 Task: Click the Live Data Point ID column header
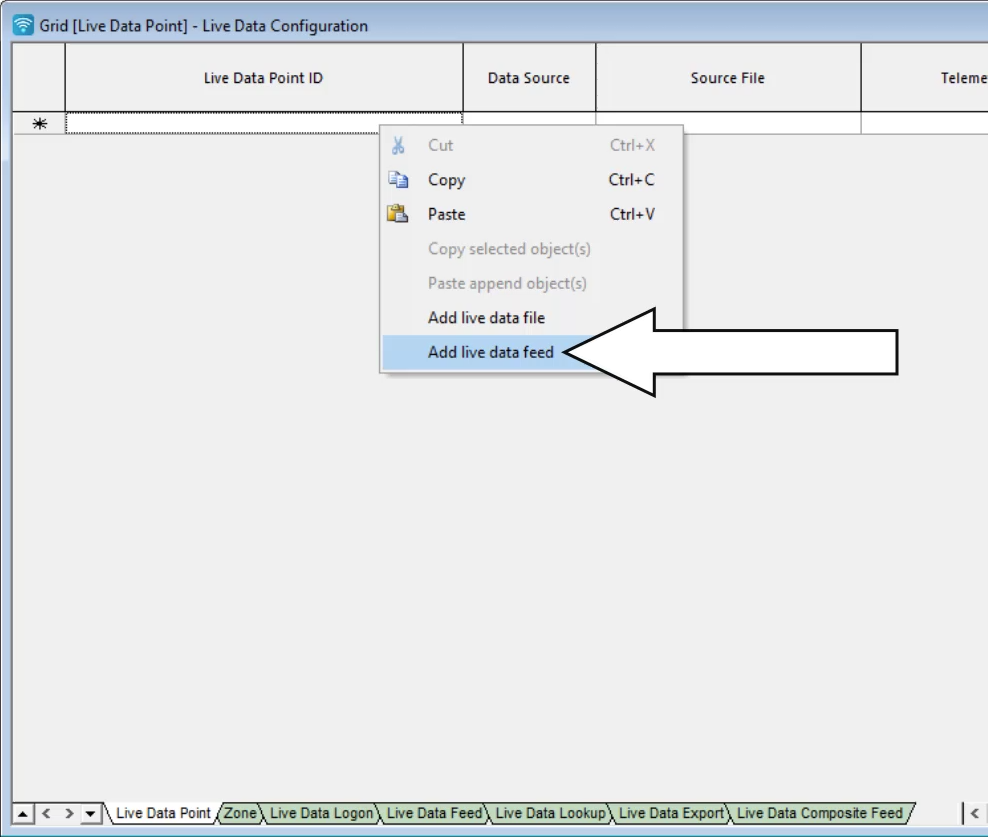point(263,77)
